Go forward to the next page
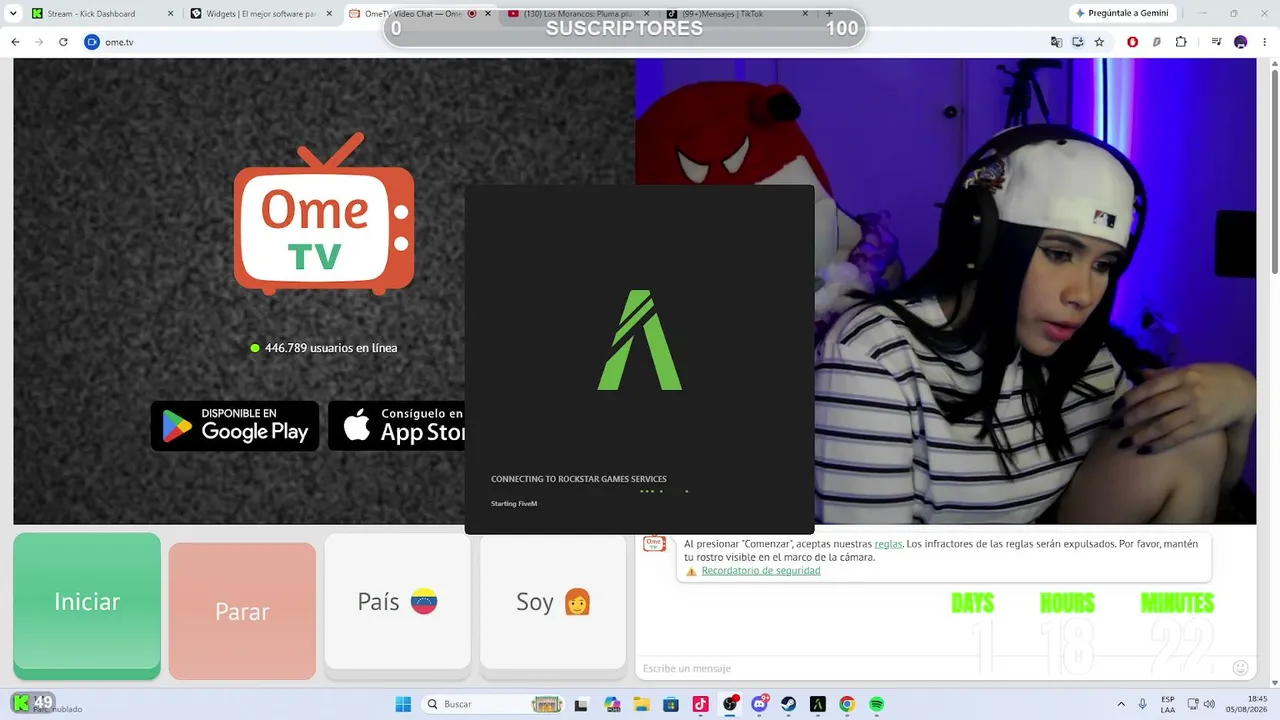The image size is (1280, 720). click(x=39, y=42)
